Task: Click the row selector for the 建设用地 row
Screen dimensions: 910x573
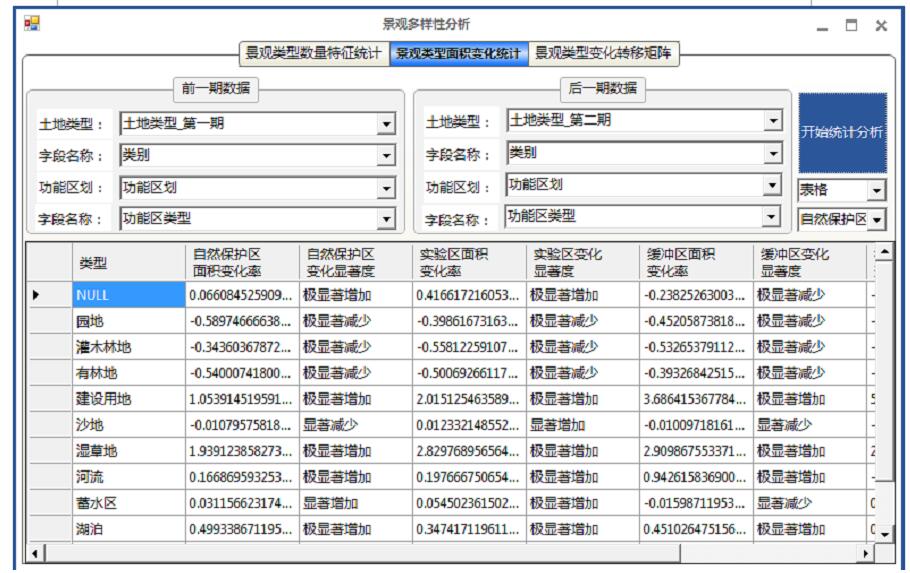Action: [x=49, y=399]
